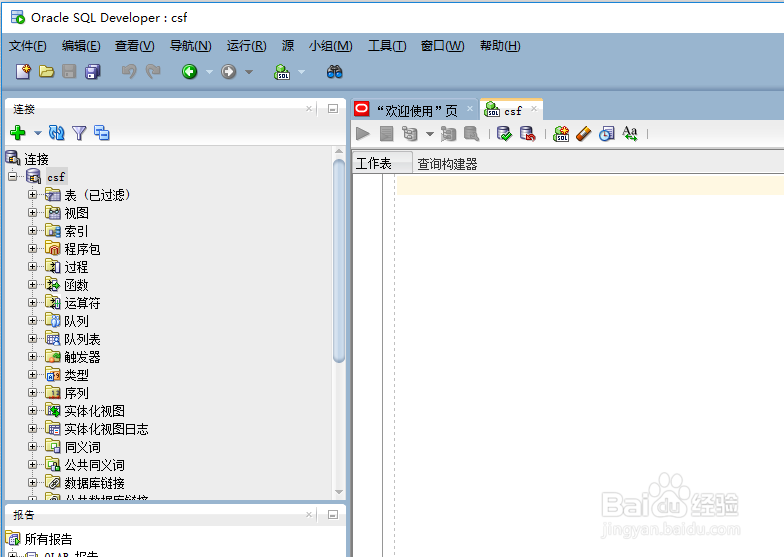Select the 过程 tree item
The height and width of the screenshot is (557, 784).
click(x=76, y=267)
